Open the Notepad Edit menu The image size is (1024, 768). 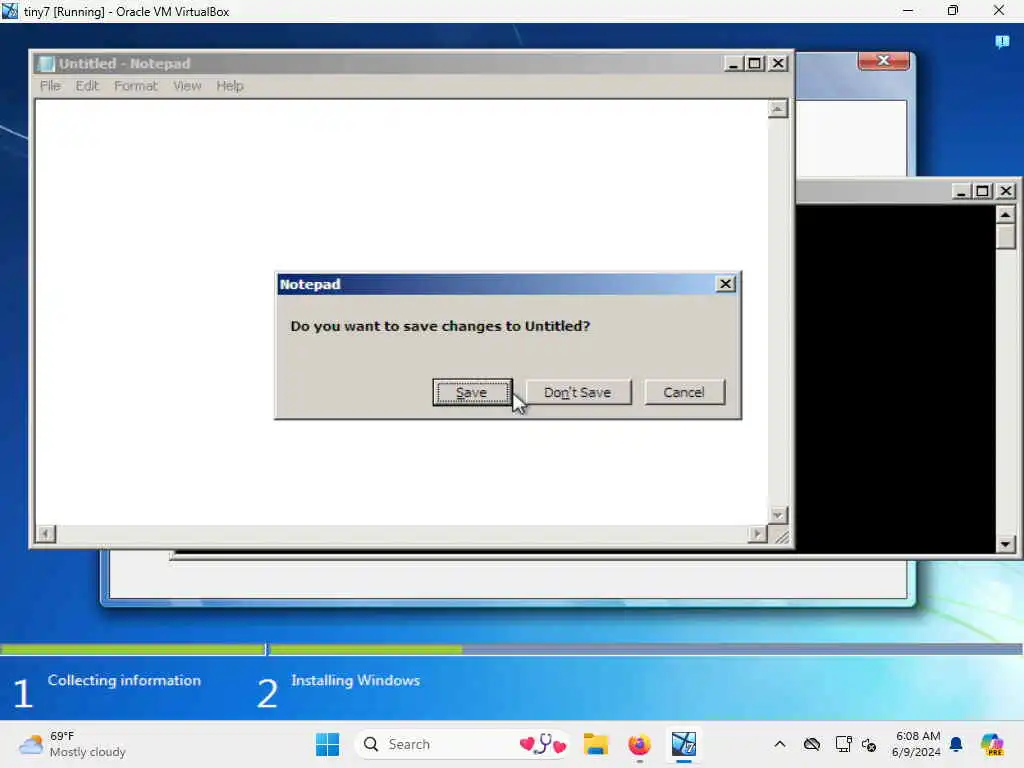pyautogui.click(x=87, y=86)
